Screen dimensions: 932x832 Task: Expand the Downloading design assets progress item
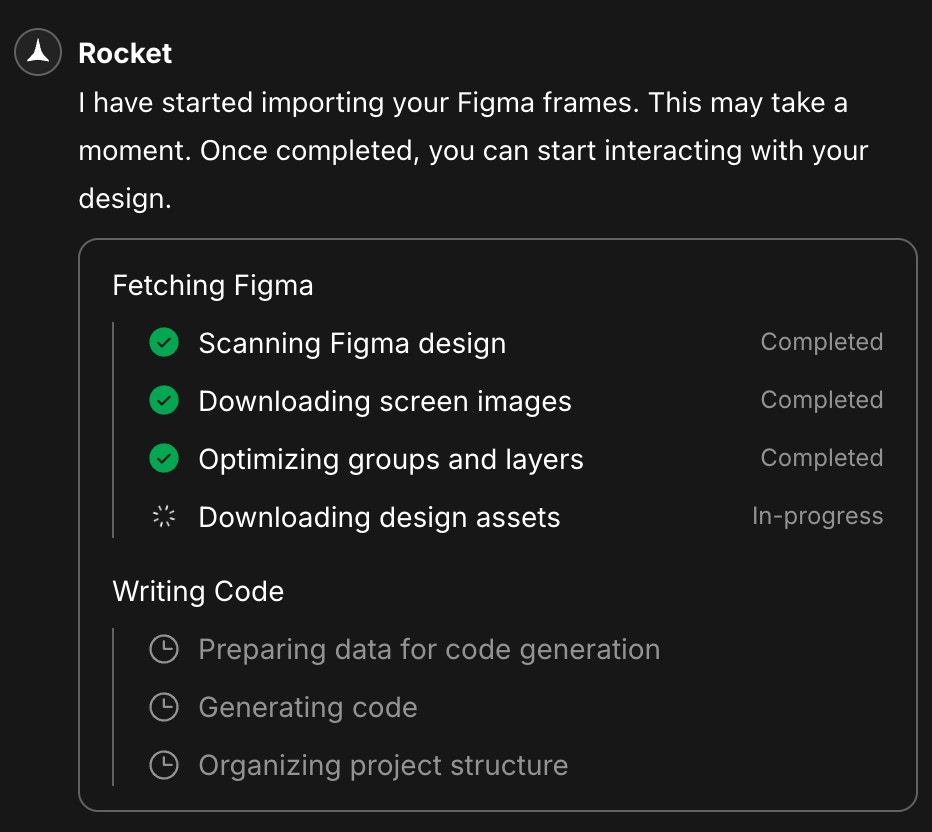click(380, 517)
